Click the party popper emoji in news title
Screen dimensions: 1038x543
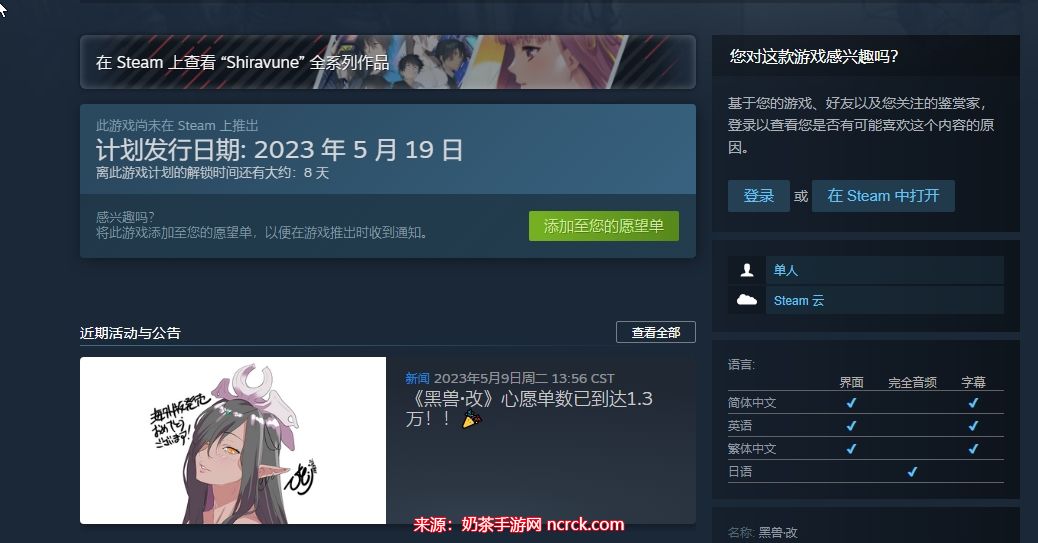472,419
